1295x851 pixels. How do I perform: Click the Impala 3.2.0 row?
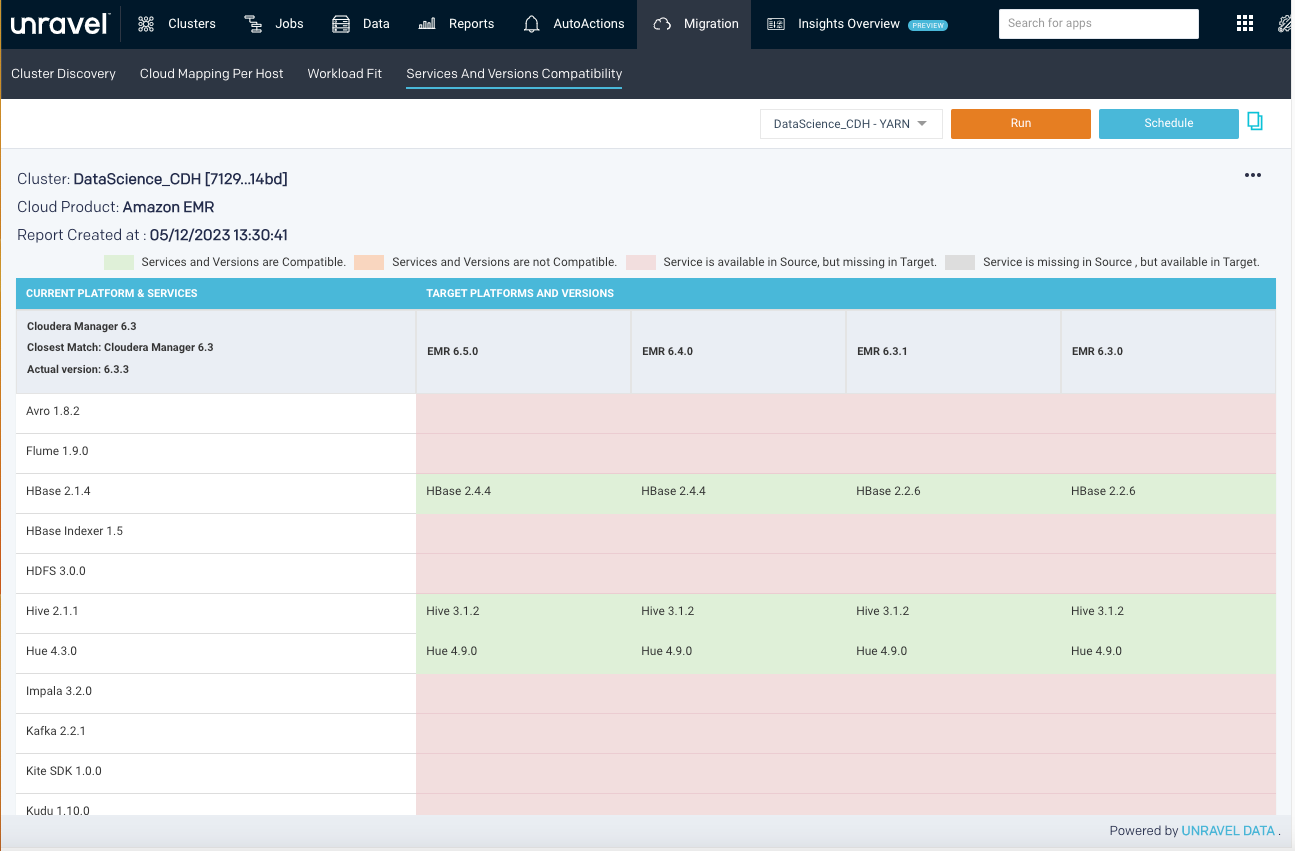[646, 693]
